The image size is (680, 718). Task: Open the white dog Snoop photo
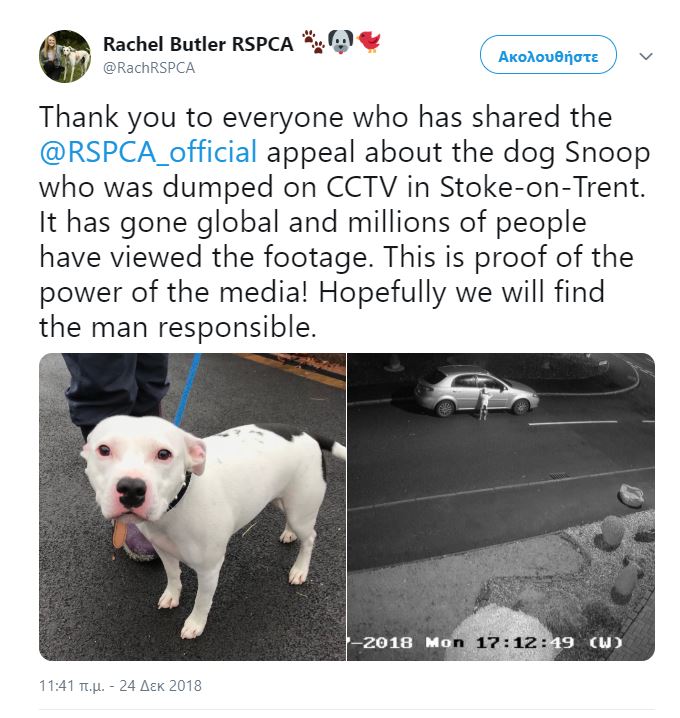pos(192,506)
